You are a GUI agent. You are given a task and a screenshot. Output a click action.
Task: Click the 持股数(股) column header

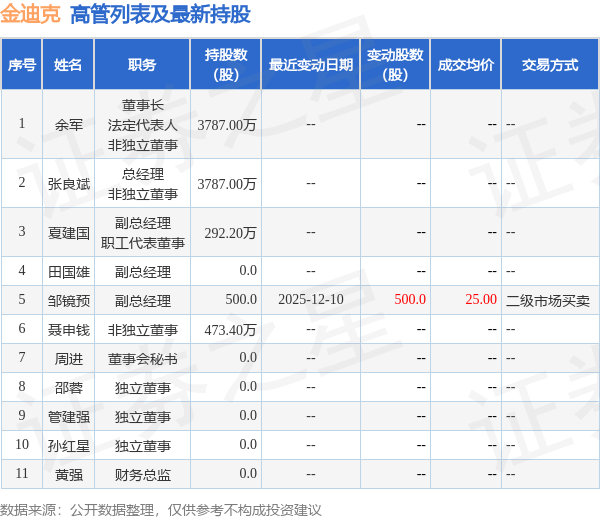[226, 65]
